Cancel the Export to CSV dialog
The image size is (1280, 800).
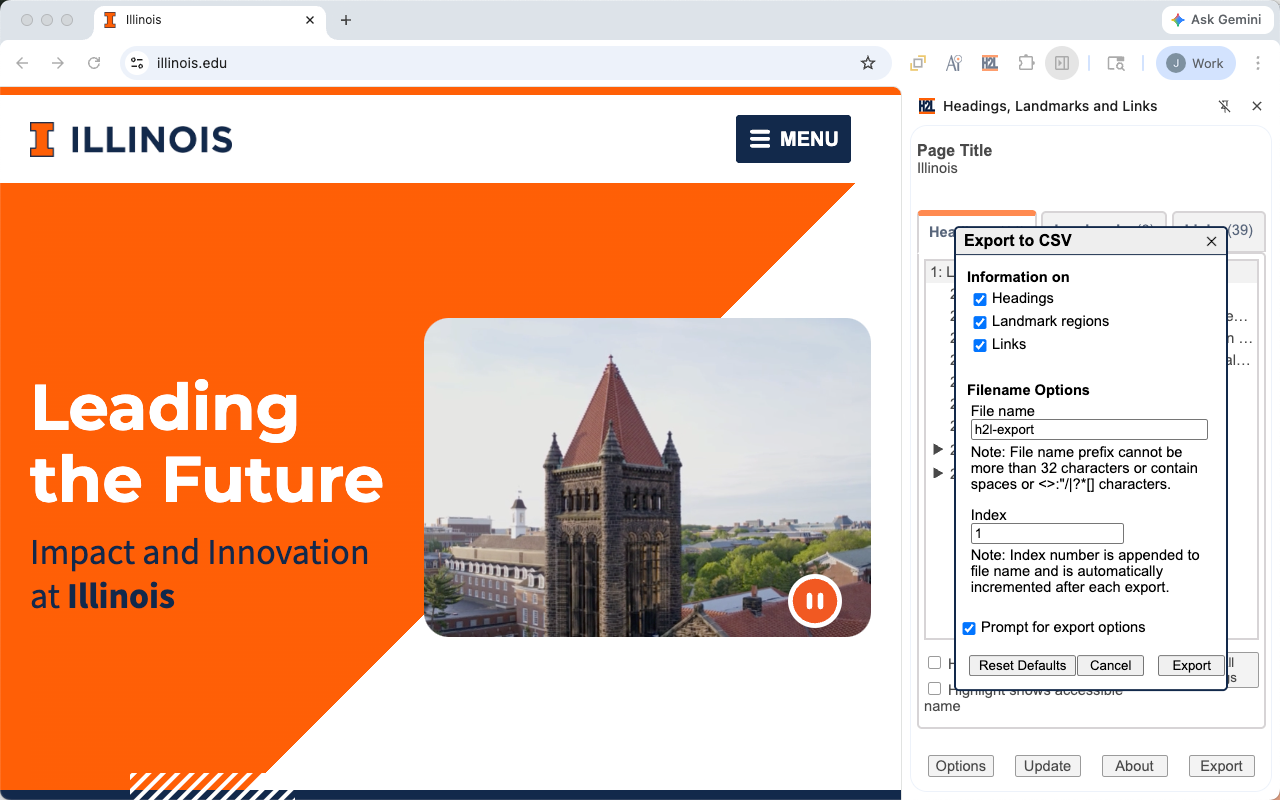1110,666
